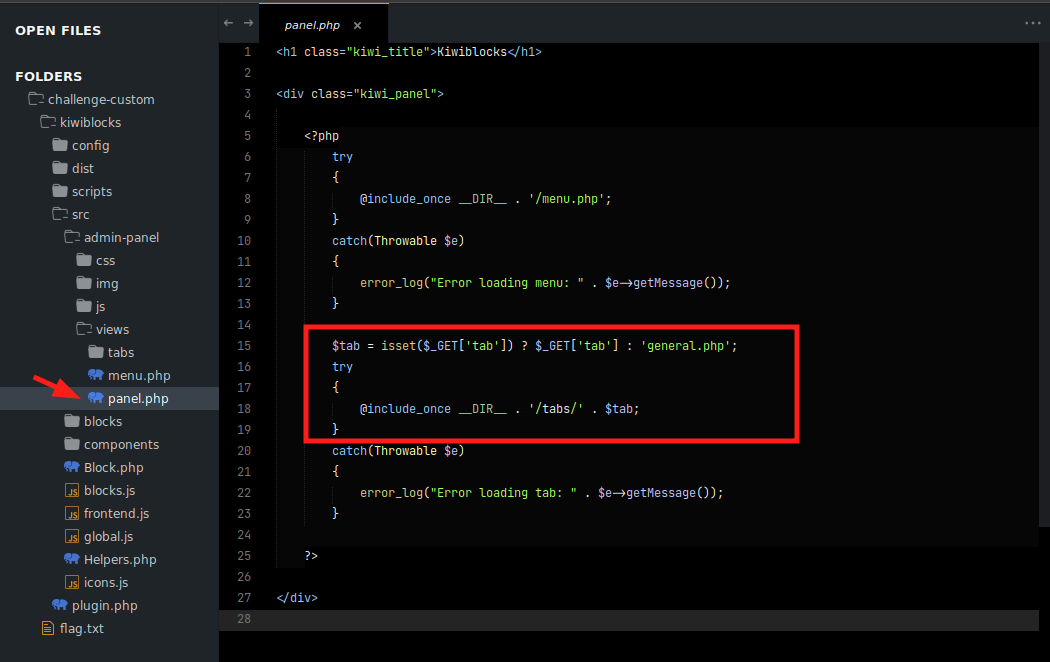Collapse the admin-panel folder

[x=111, y=237]
